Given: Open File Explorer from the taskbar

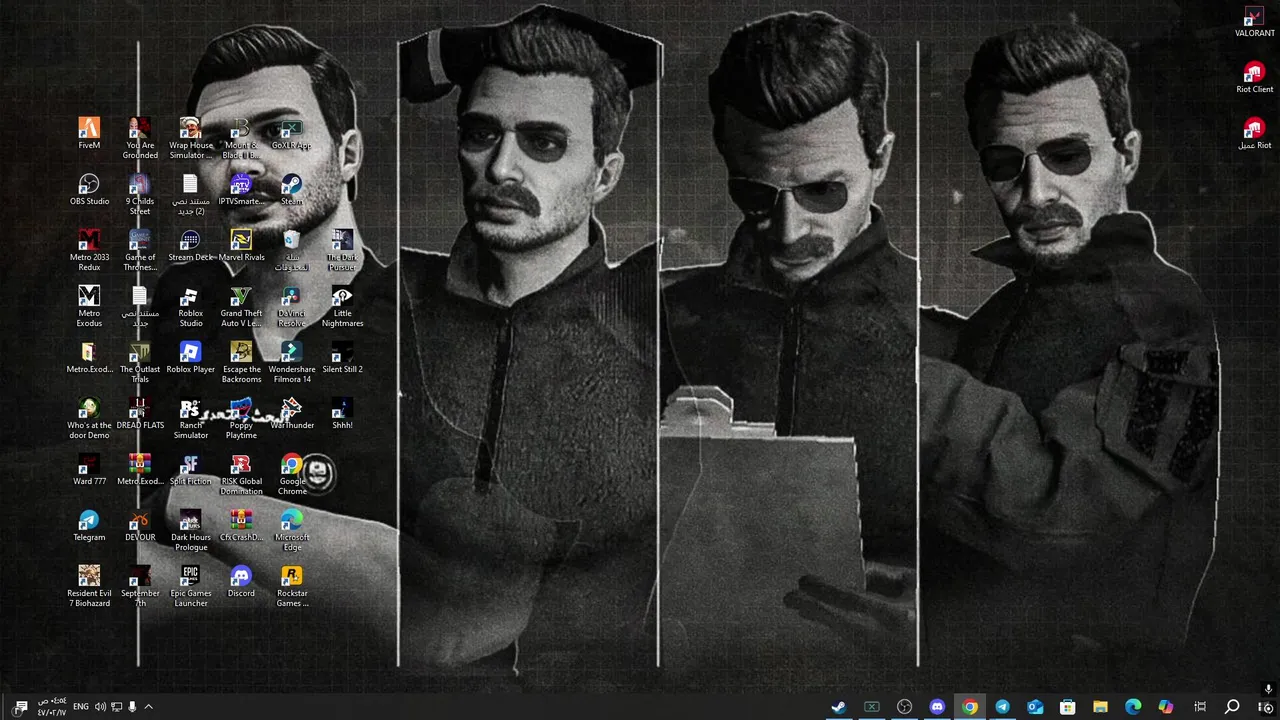Looking at the screenshot, I should click(1100, 707).
